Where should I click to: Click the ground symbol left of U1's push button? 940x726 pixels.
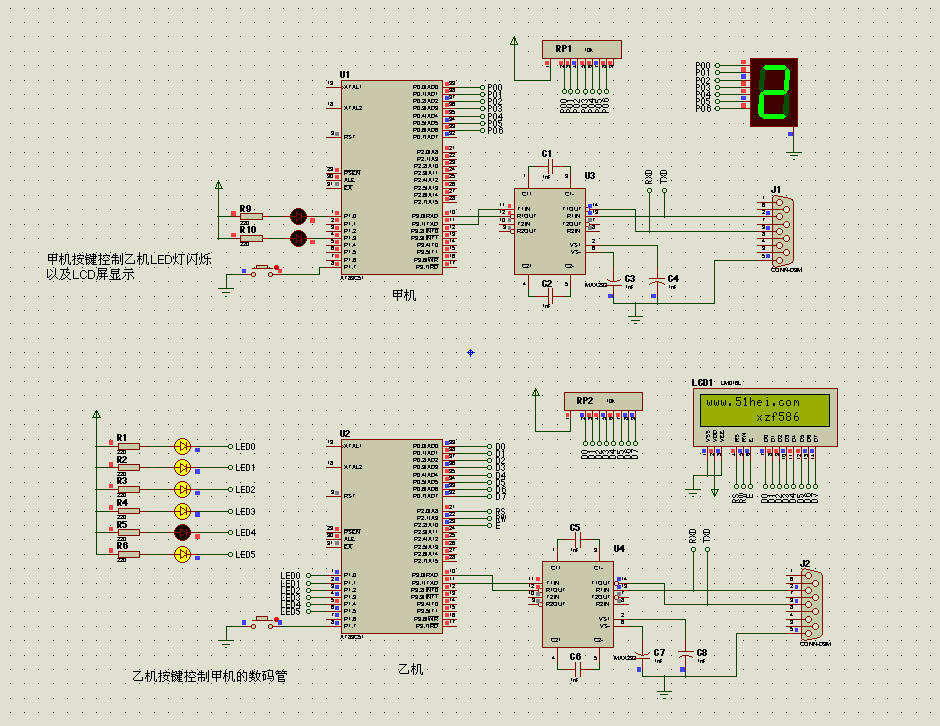pyautogui.click(x=226, y=292)
